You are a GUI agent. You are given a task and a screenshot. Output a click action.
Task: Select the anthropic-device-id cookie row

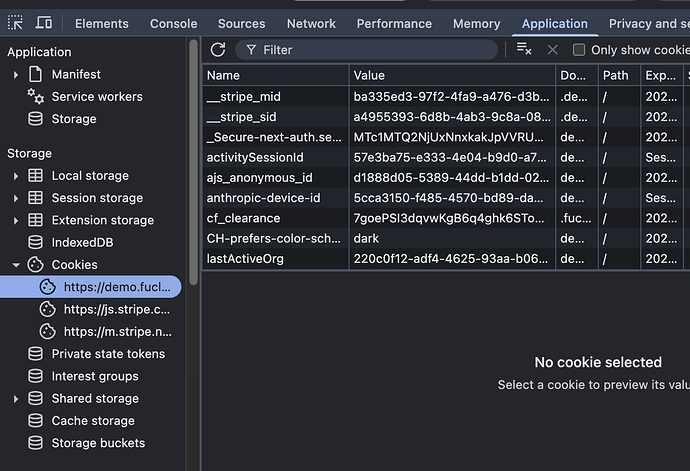coord(446,198)
